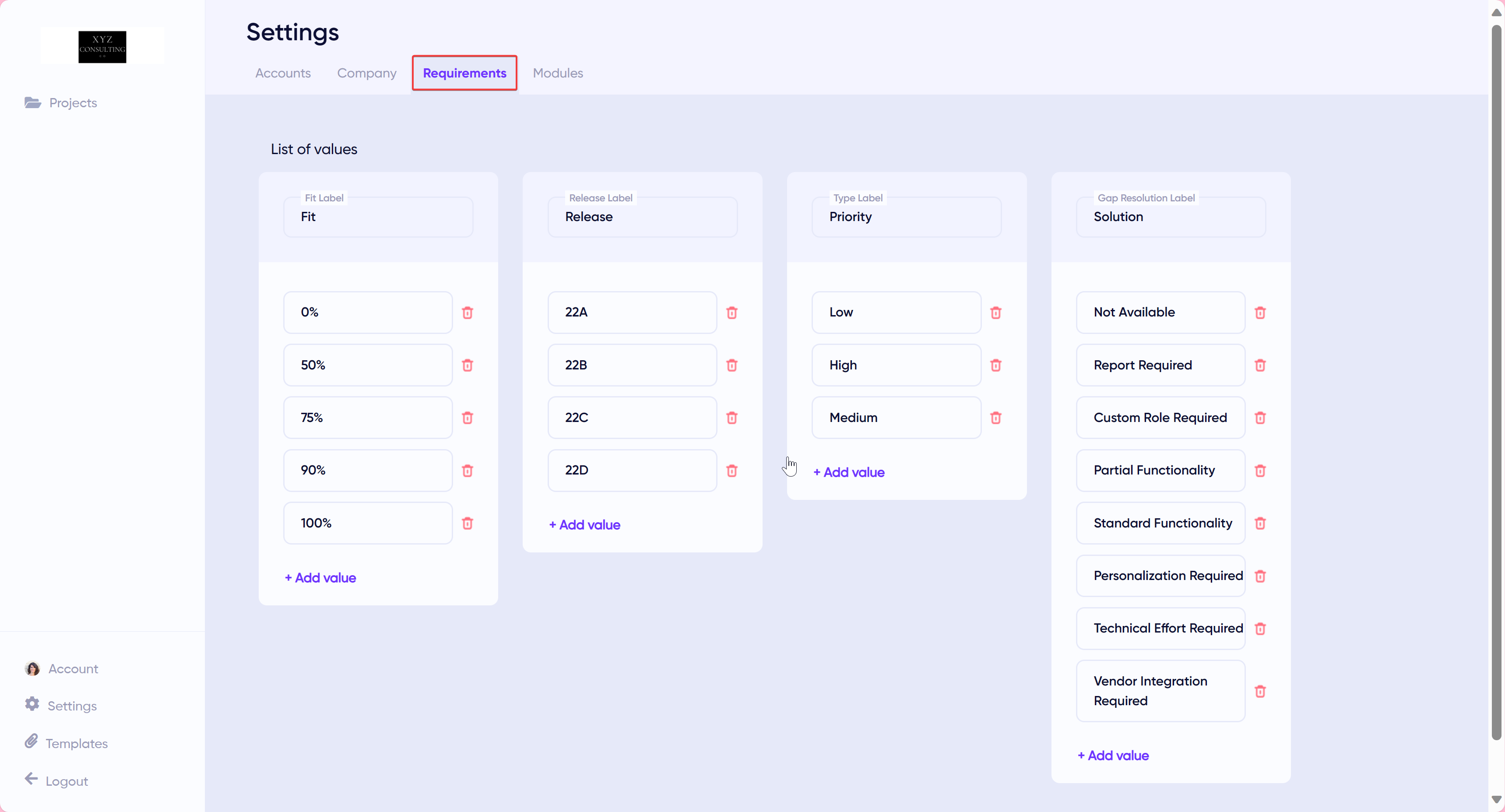This screenshot has height=812, width=1505.
Task: Delete the 50% fit value
Action: [x=468, y=365]
